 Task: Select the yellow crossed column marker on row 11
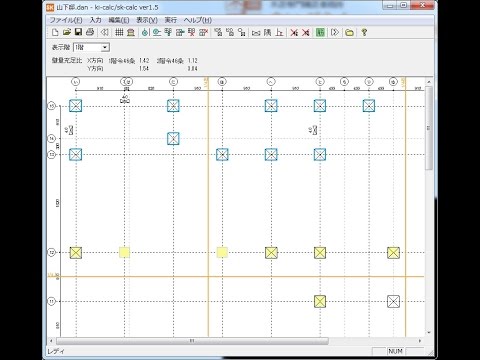coord(320,301)
